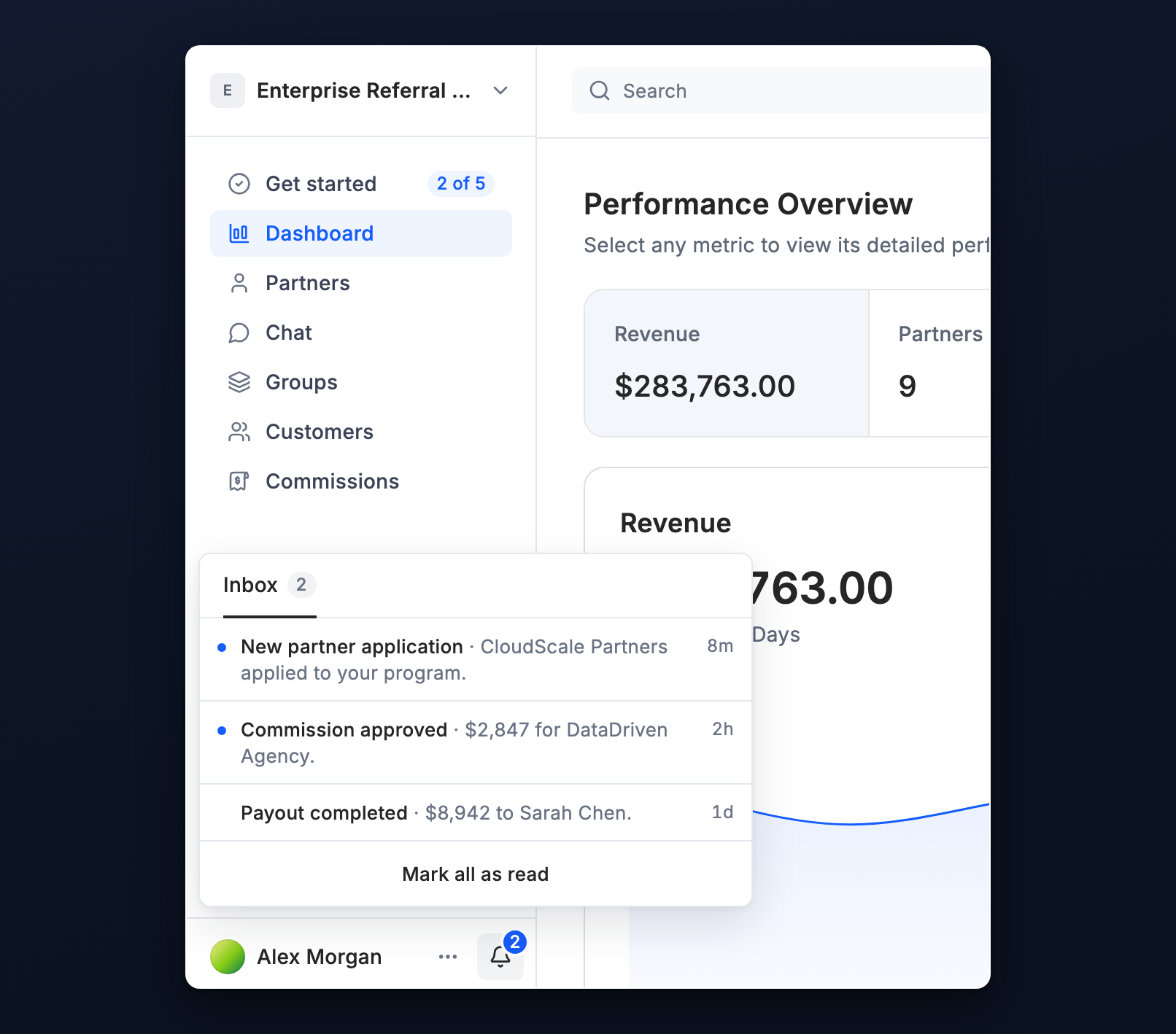Click into the Search field
This screenshot has width=1176, height=1034.
(x=781, y=90)
